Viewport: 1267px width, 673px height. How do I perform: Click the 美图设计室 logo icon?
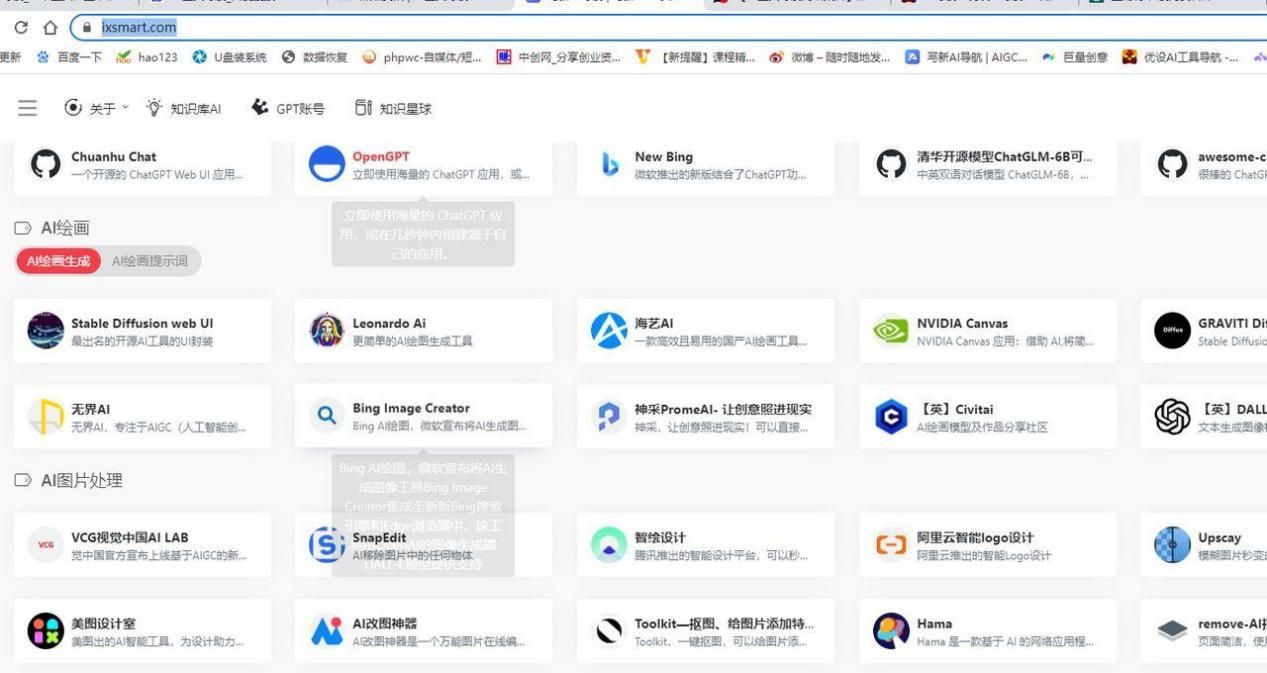(x=46, y=631)
